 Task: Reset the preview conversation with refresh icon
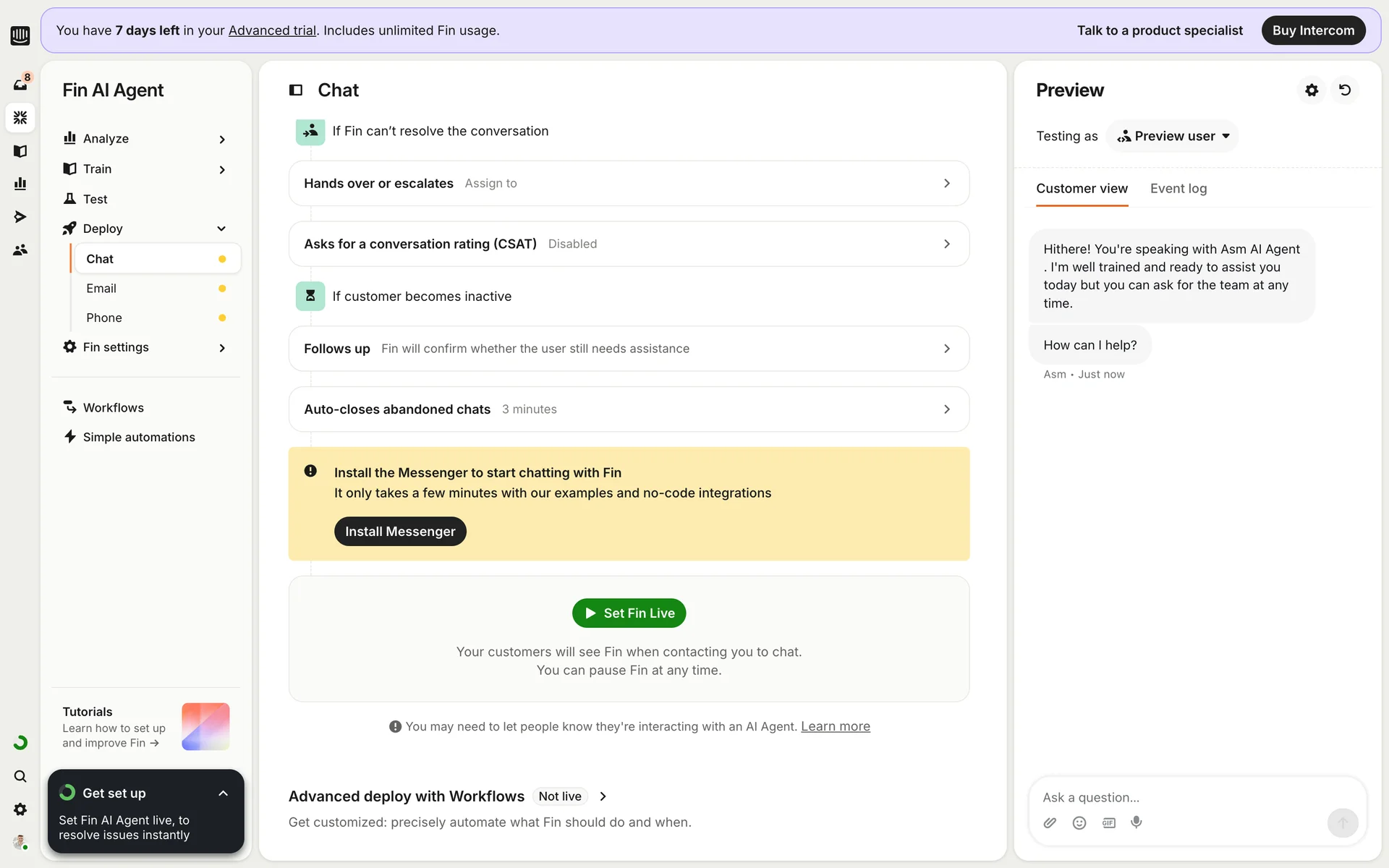(1345, 90)
